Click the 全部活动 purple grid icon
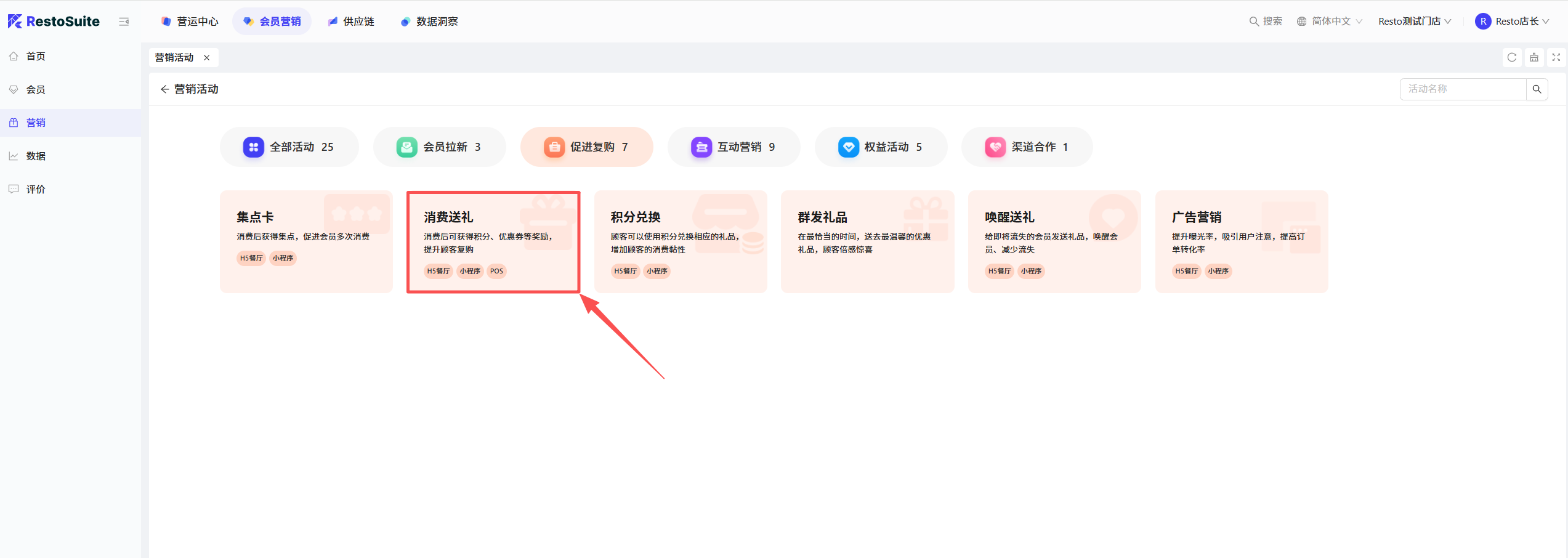The height and width of the screenshot is (558, 1568). pos(253,147)
